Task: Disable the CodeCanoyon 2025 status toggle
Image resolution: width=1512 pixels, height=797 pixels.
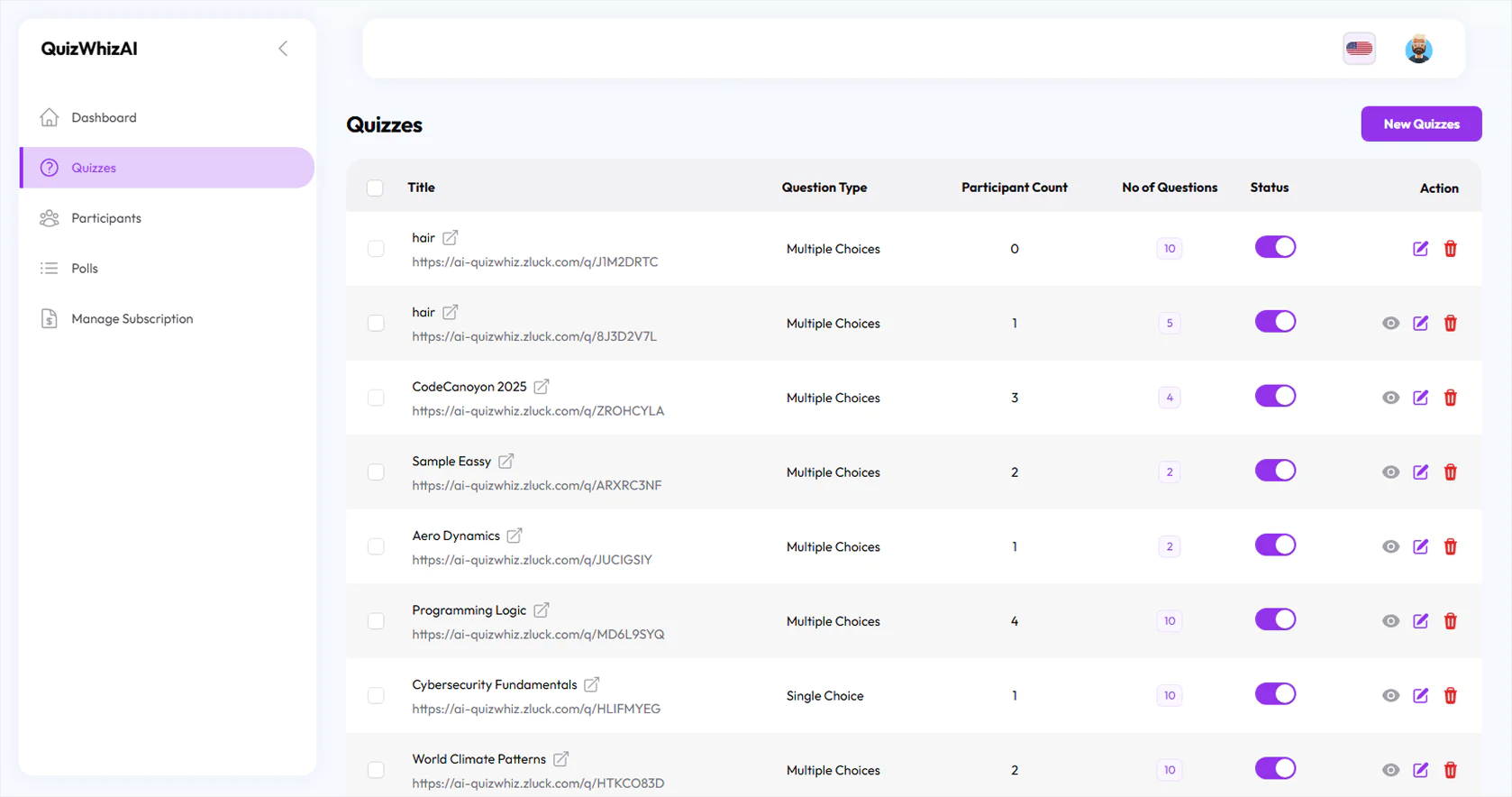Action: pyautogui.click(x=1275, y=397)
